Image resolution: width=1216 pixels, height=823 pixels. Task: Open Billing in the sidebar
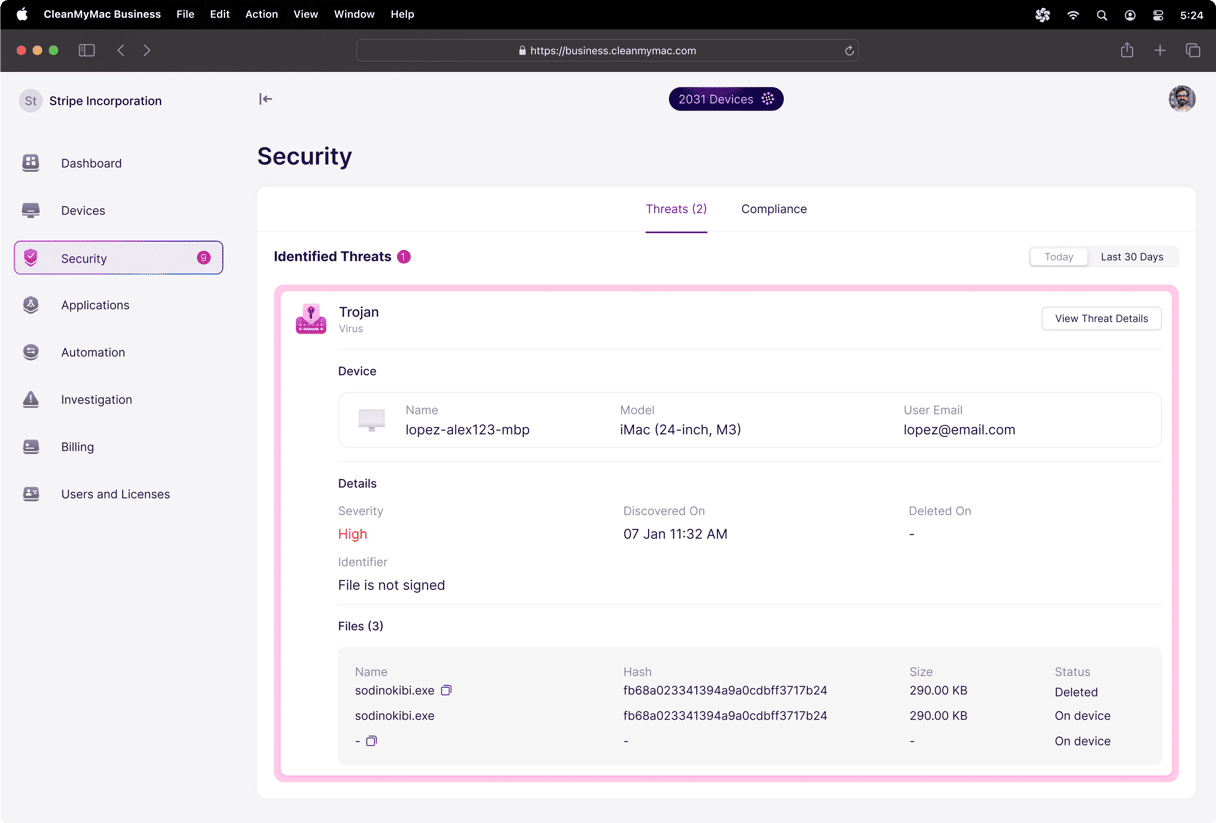pos(77,447)
